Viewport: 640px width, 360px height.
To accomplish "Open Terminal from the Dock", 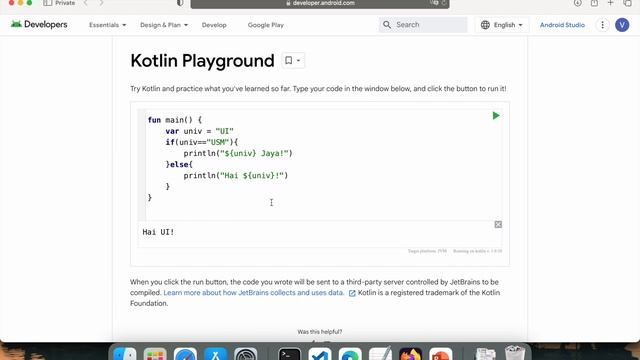I will [x=289, y=354].
